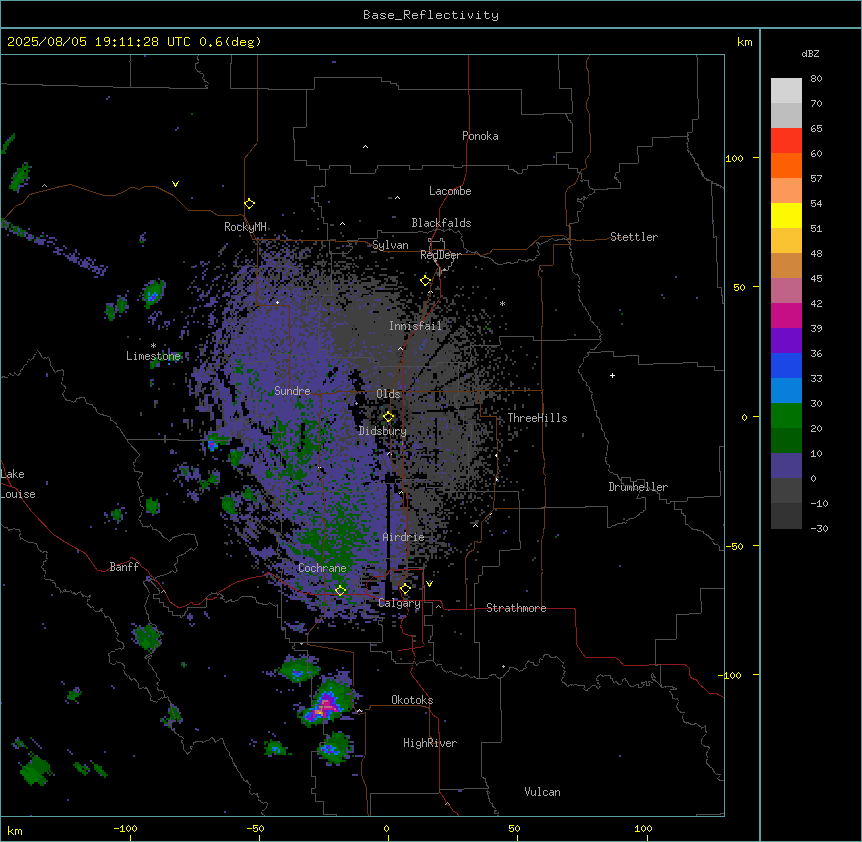The height and width of the screenshot is (842, 862).
Task: Click the HighRiver label
Action: click(430, 743)
